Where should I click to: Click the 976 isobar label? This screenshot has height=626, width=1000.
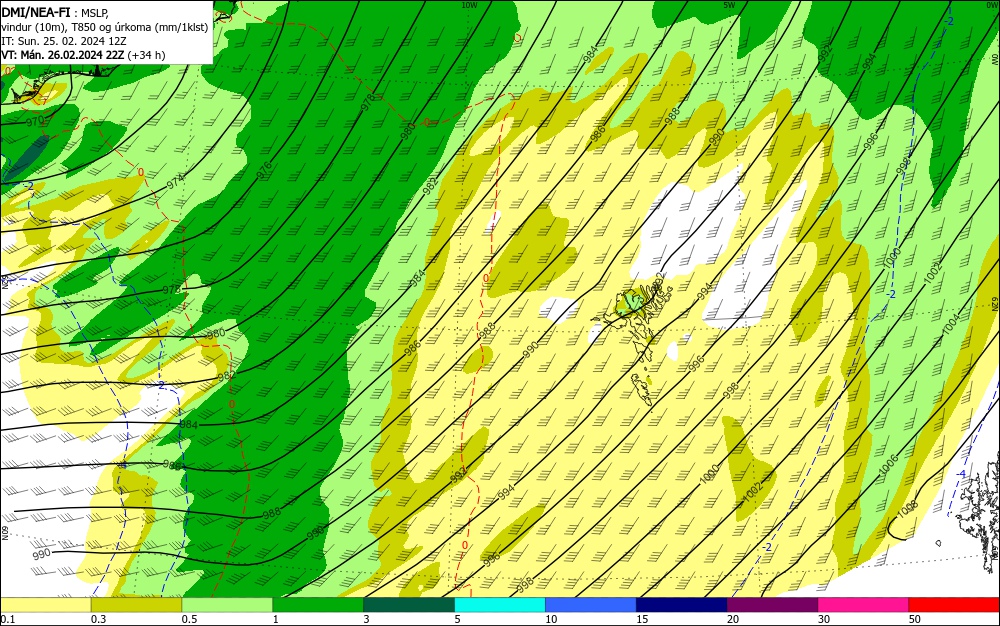(264, 170)
